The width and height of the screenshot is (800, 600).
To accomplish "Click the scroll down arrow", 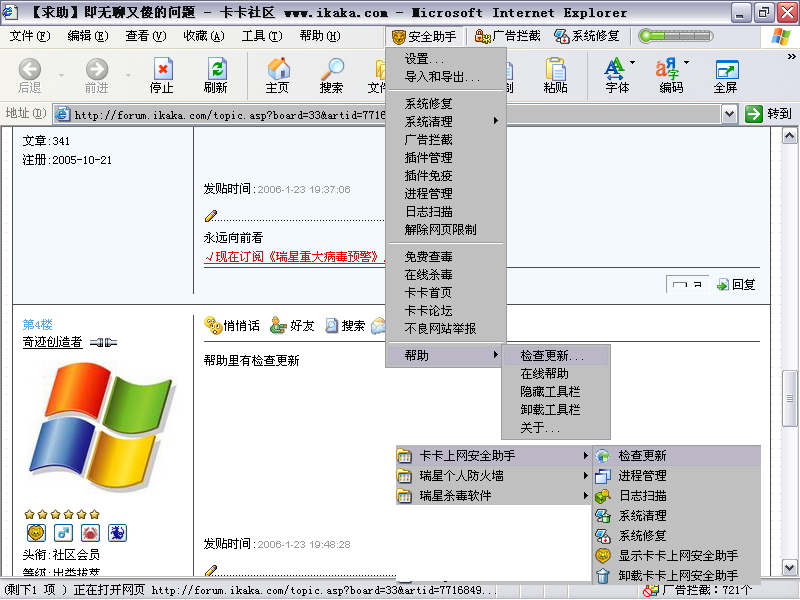I will click(789, 567).
